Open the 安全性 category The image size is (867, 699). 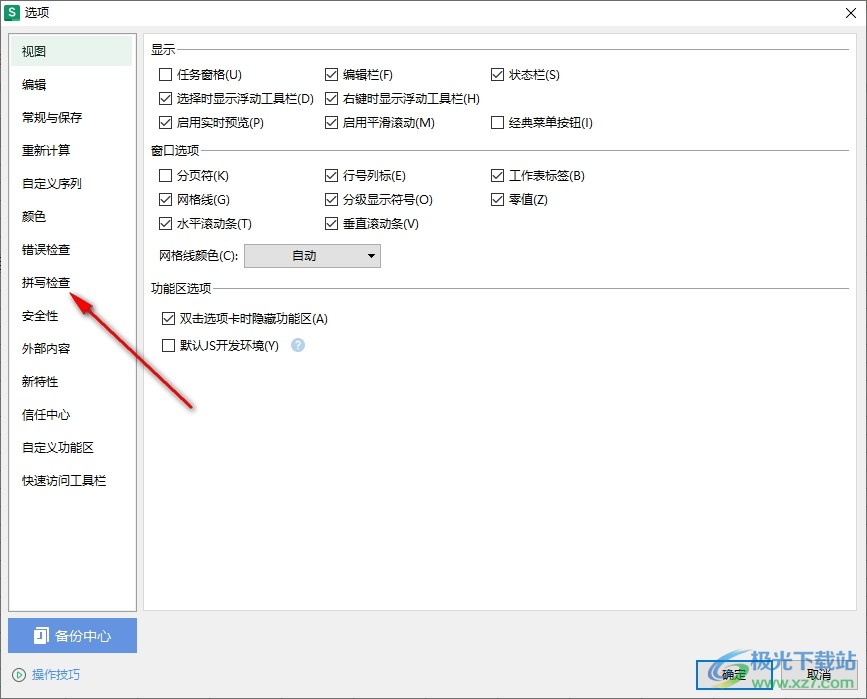click(x=71, y=316)
